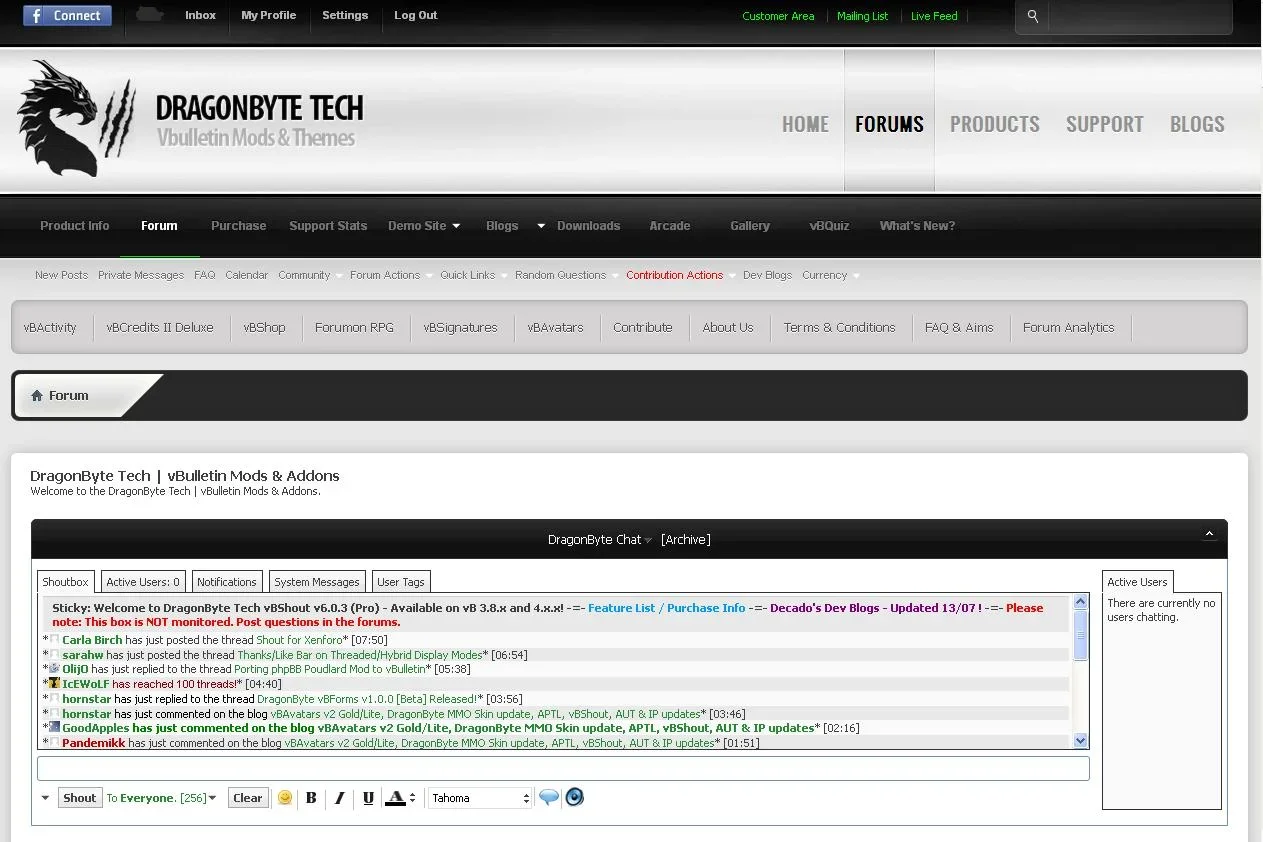This screenshot has height=842, width=1263.
Task: Open the Tahoma font dropdown
Action: pos(480,798)
